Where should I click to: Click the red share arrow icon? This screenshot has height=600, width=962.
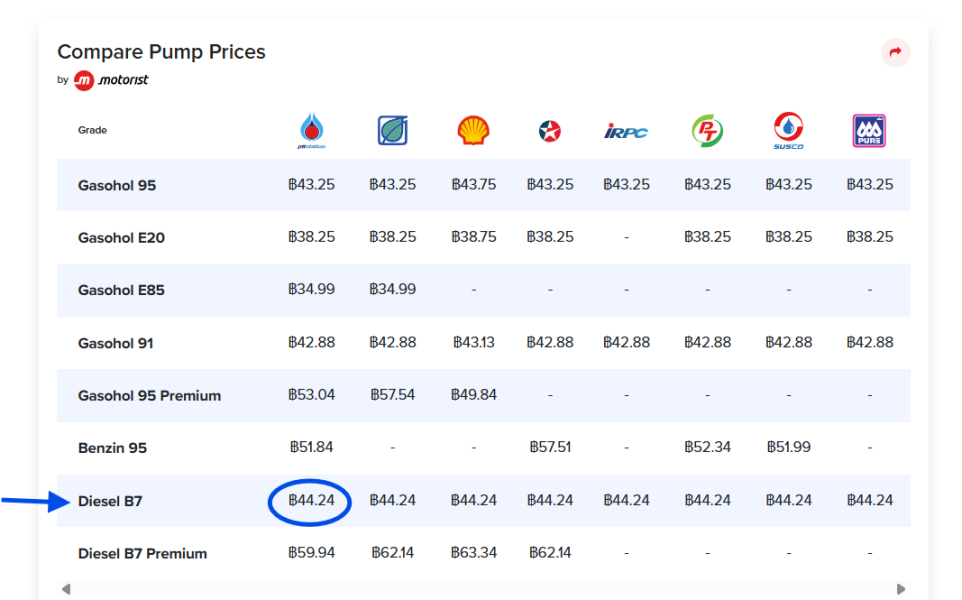(x=895, y=52)
